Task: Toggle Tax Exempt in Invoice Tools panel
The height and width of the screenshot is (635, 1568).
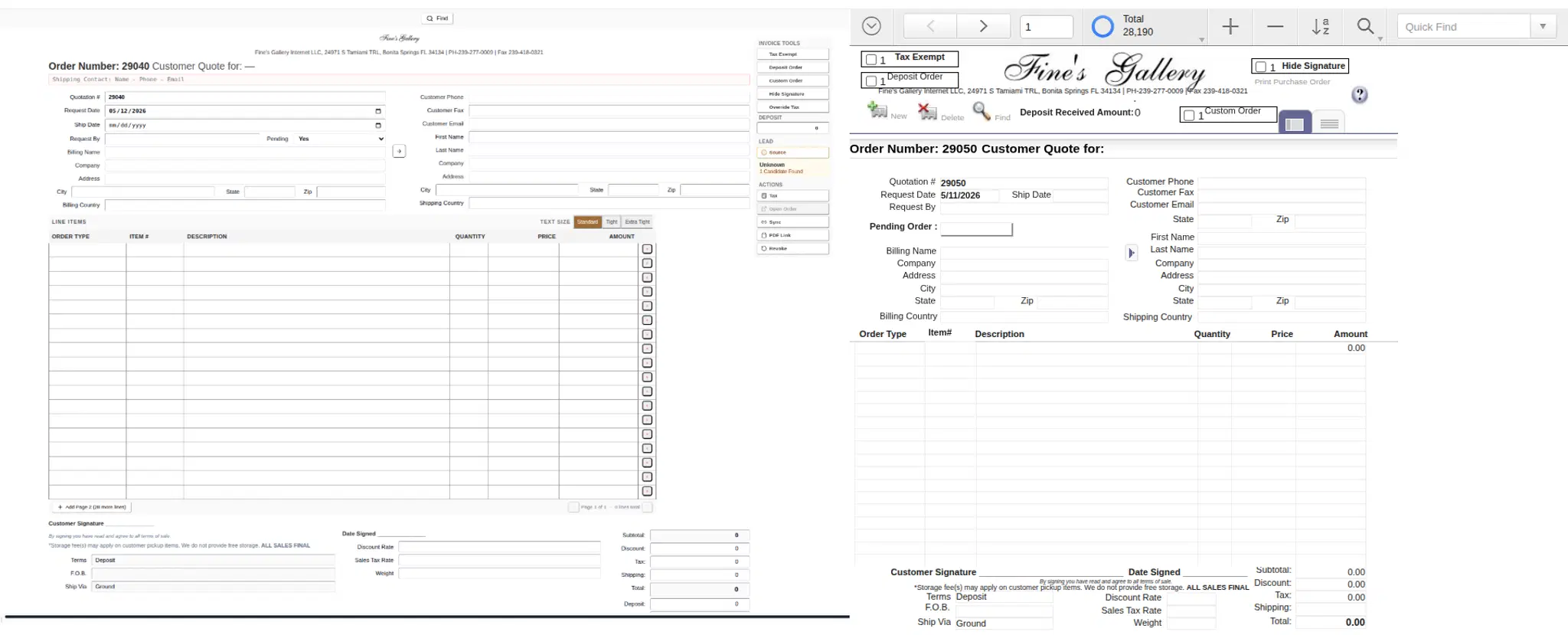Action: coord(792,54)
